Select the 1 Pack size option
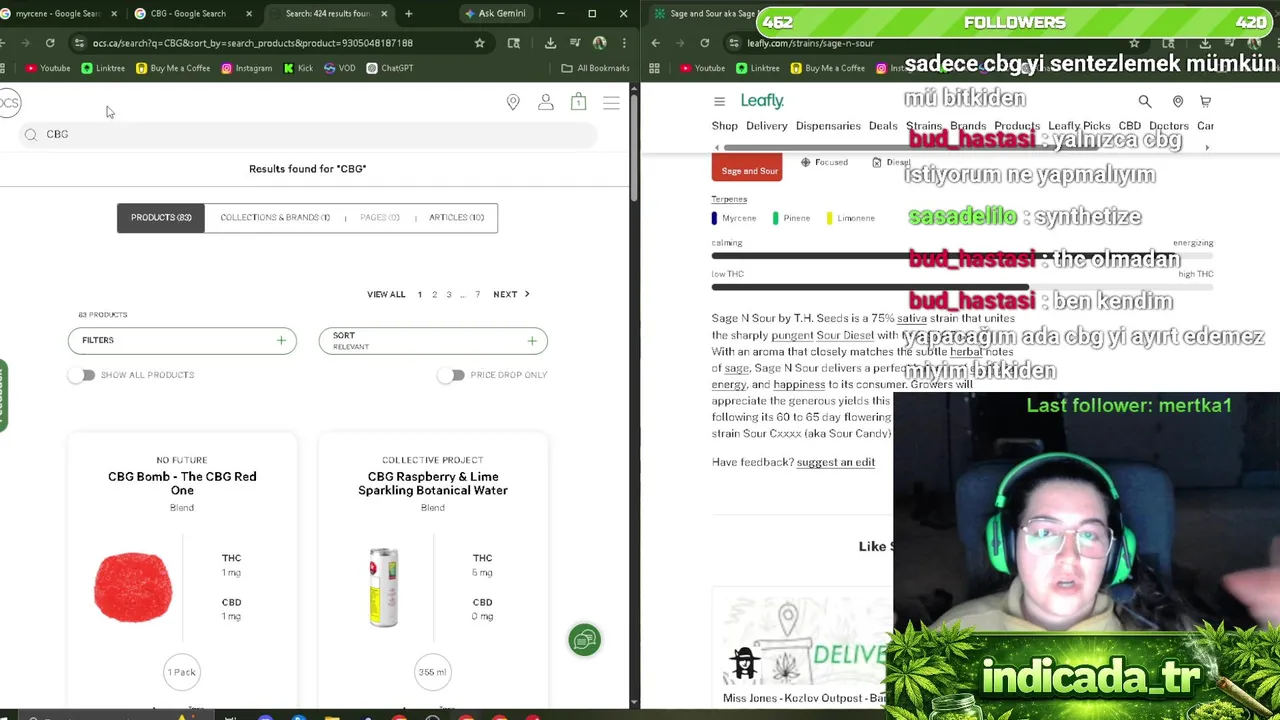1280x720 pixels. tap(182, 672)
